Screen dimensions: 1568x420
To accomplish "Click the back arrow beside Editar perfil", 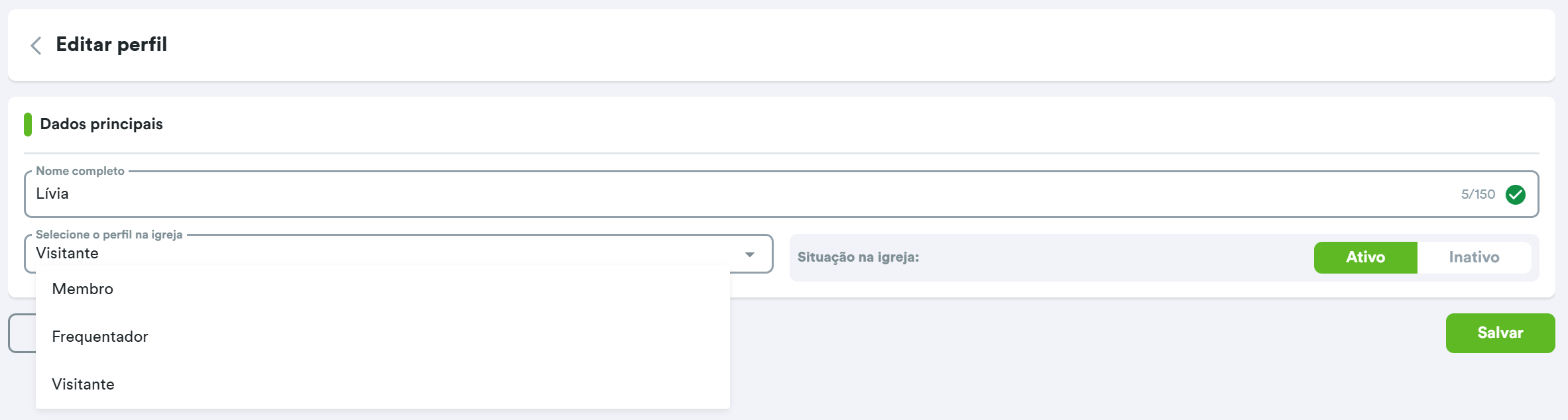I will 36,45.
